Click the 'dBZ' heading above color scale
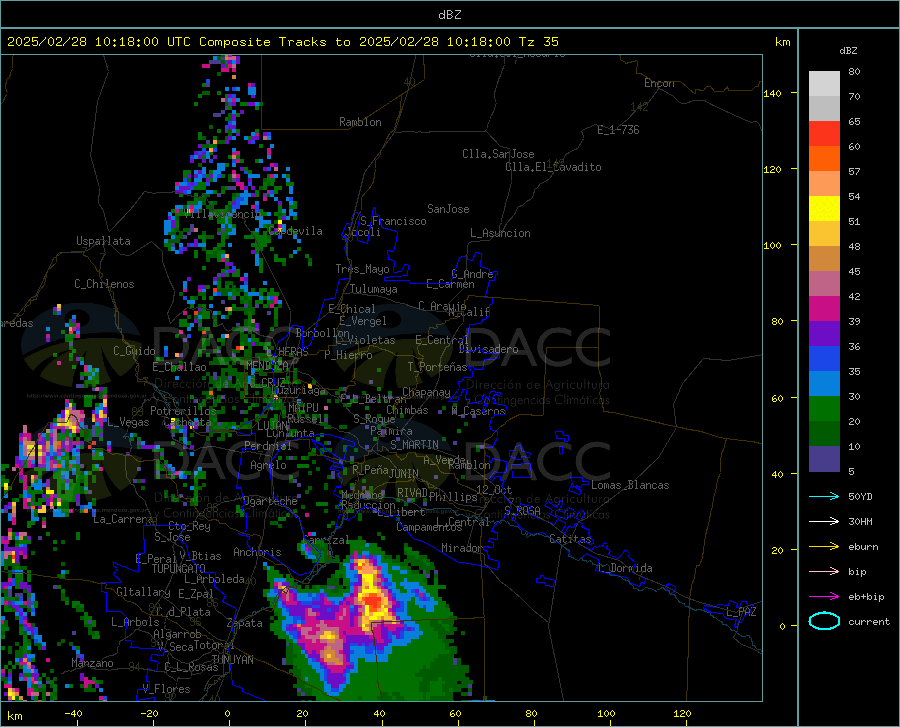 (848, 50)
